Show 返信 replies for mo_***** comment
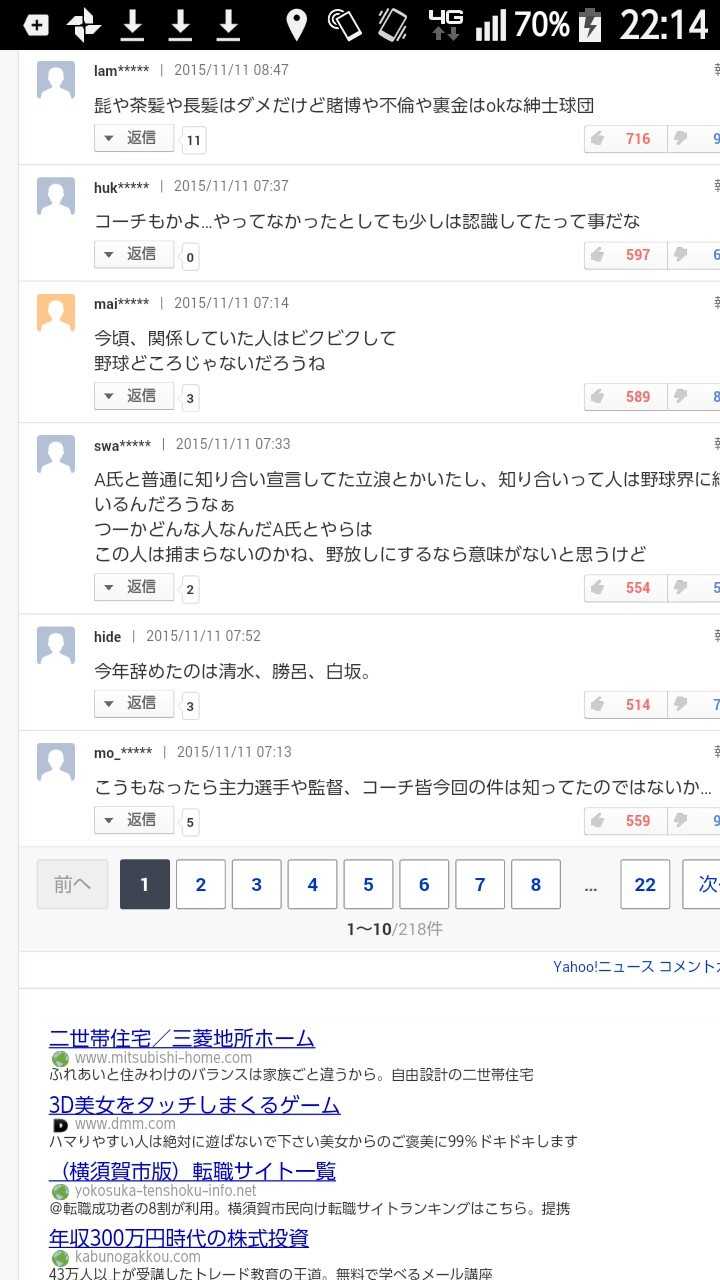The height and width of the screenshot is (1280, 720). pos(134,820)
